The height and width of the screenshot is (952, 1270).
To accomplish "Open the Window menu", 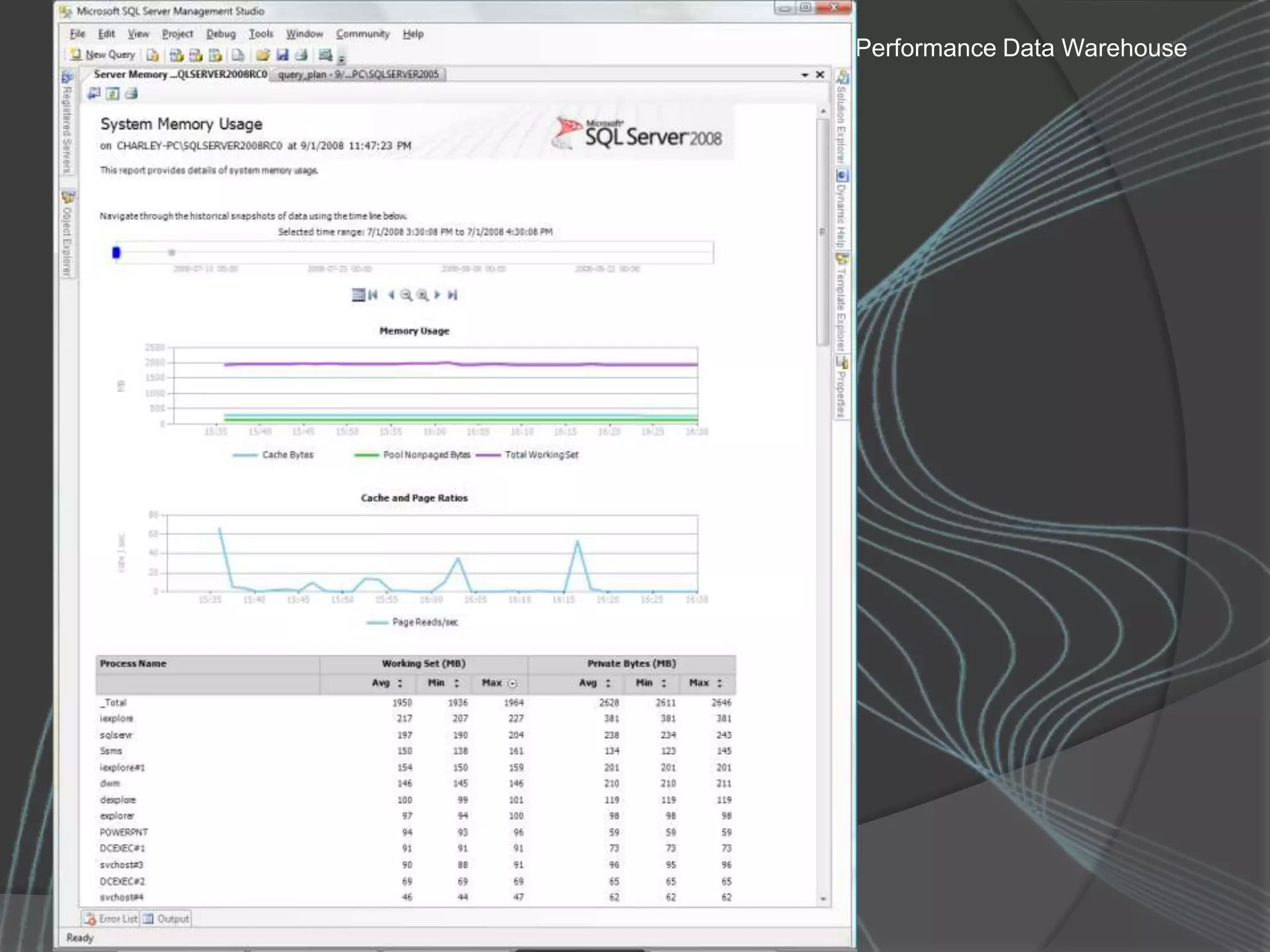I will click(304, 34).
